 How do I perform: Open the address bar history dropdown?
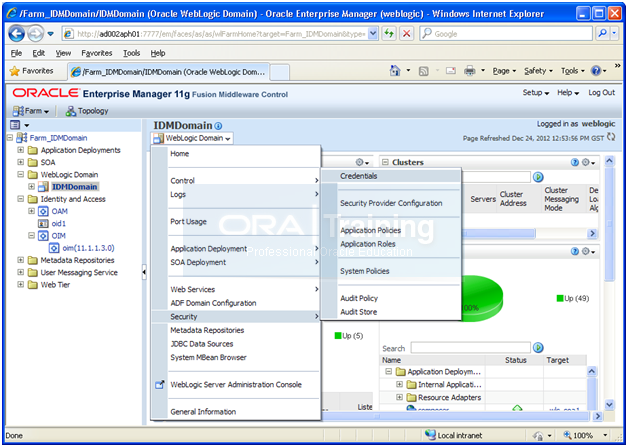pos(373,34)
